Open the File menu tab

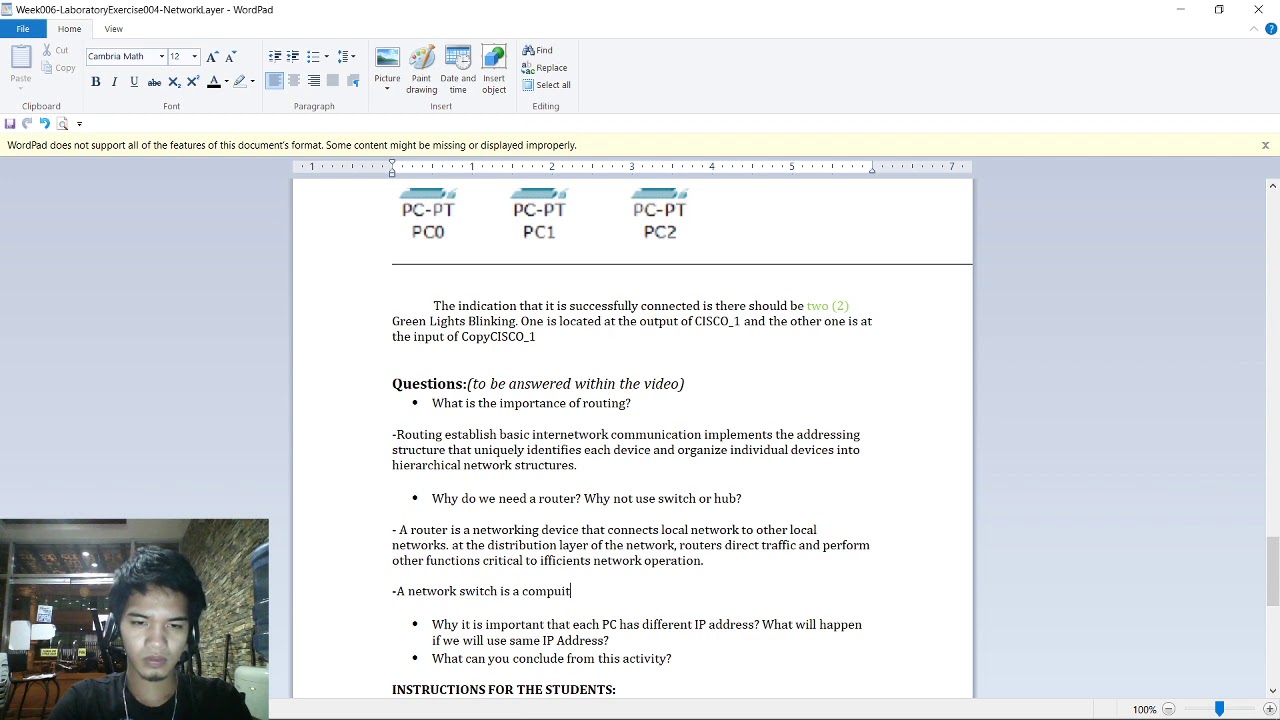[22, 29]
